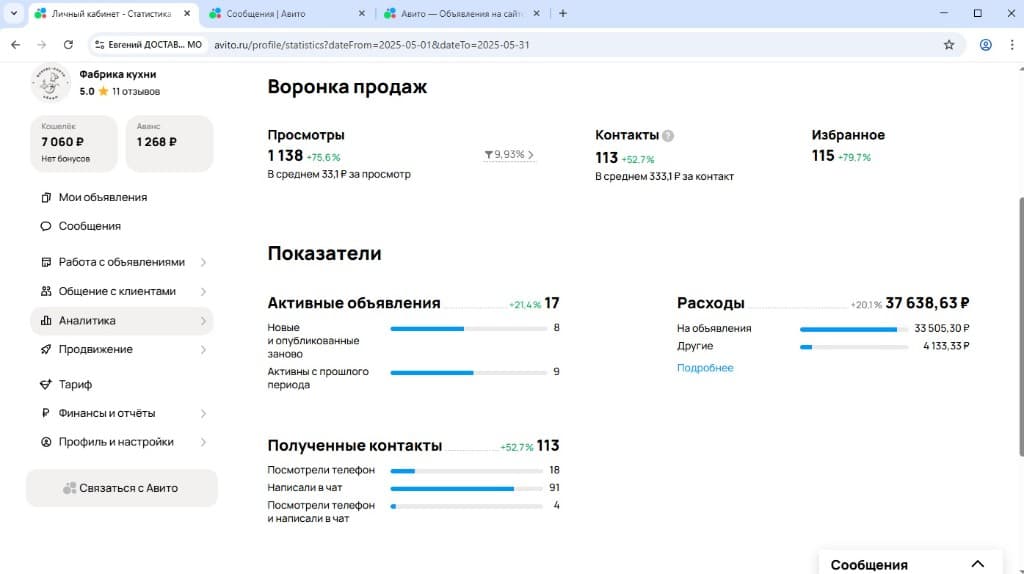View site information icon in address bar
This screenshot has height=574, width=1024.
99,45
